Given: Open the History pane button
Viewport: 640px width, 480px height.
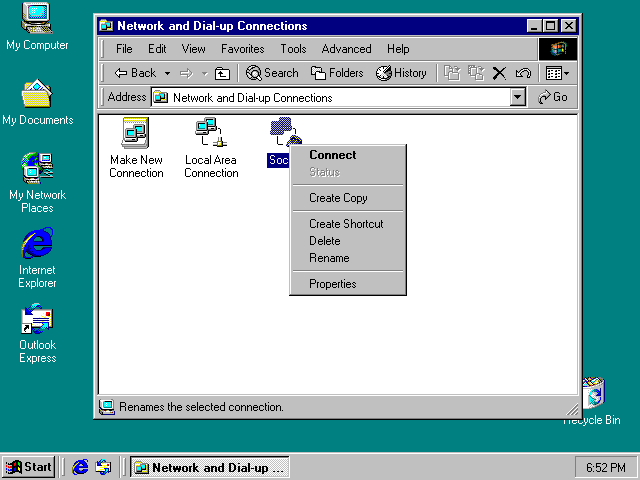Looking at the screenshot, I should click(401, 73).
